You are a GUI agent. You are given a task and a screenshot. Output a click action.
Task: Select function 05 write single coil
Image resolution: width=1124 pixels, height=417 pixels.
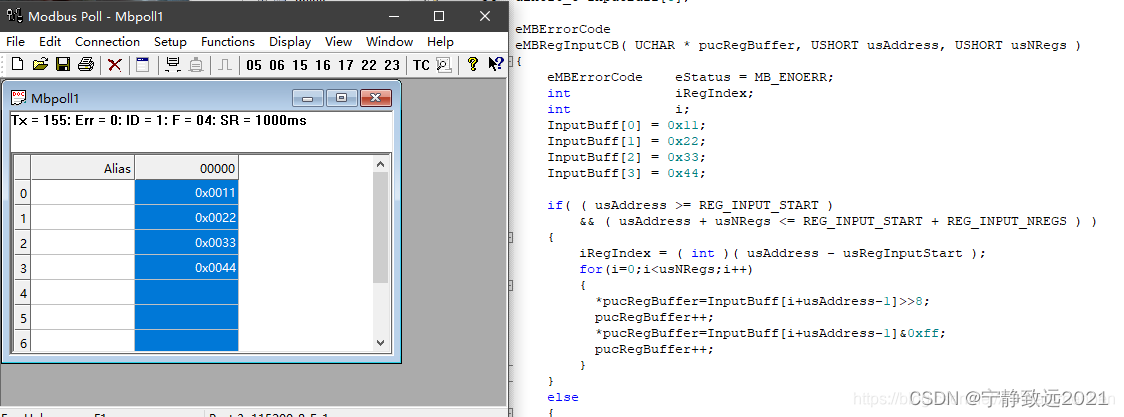[x=254, y=65]
